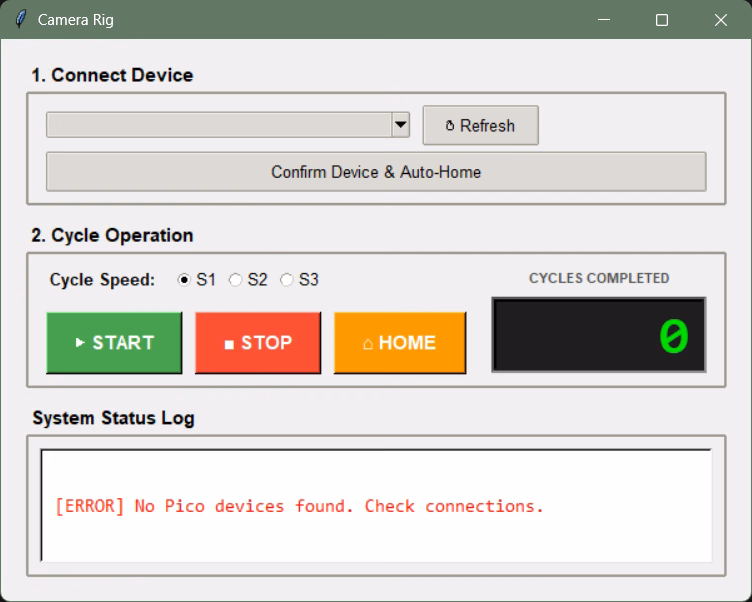
Task: Open the device selection dropdown arrow
Action: coord(400,125)
